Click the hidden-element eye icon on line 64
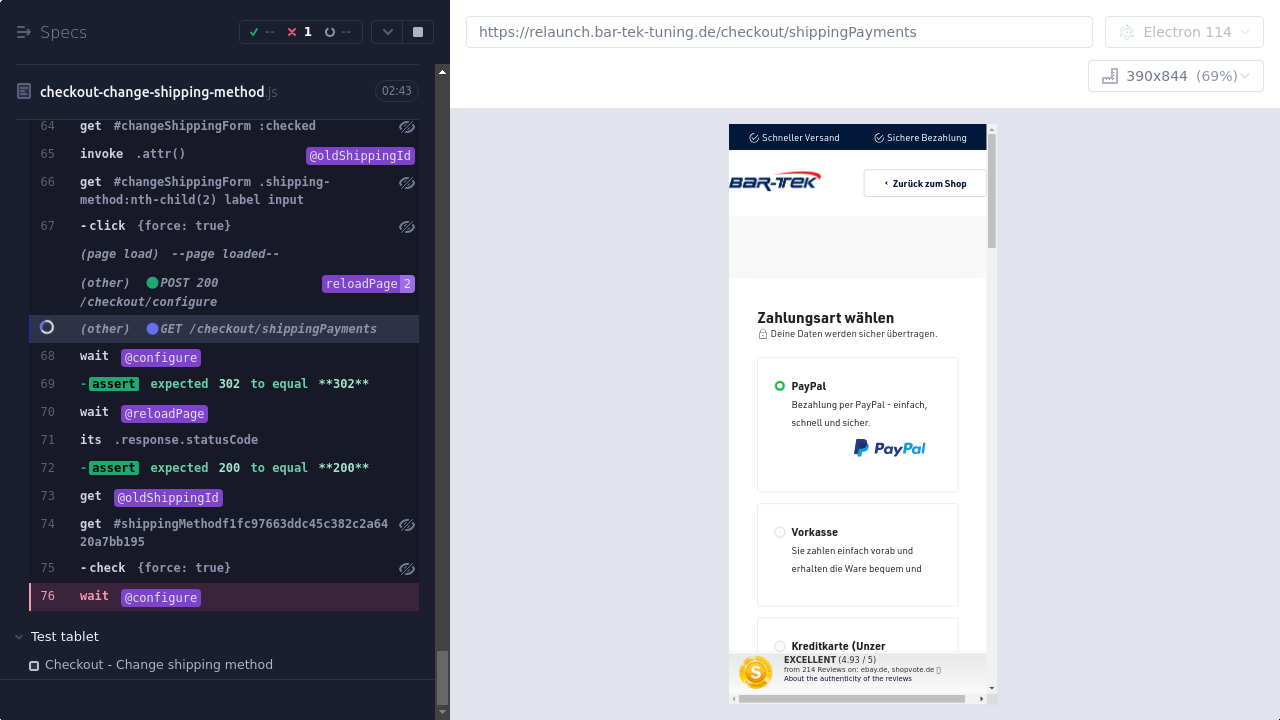 [406, 127]
